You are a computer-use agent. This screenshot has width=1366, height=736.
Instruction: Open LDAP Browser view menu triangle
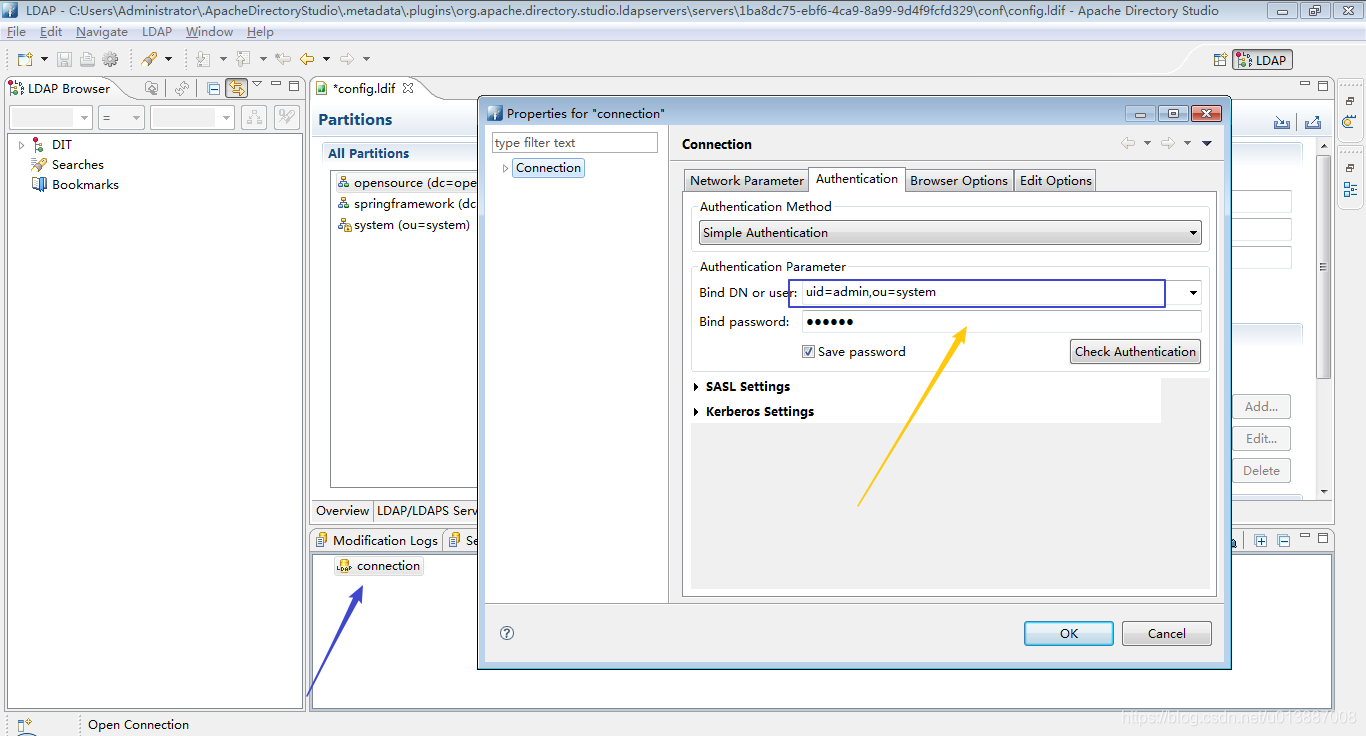coord(257,85)
